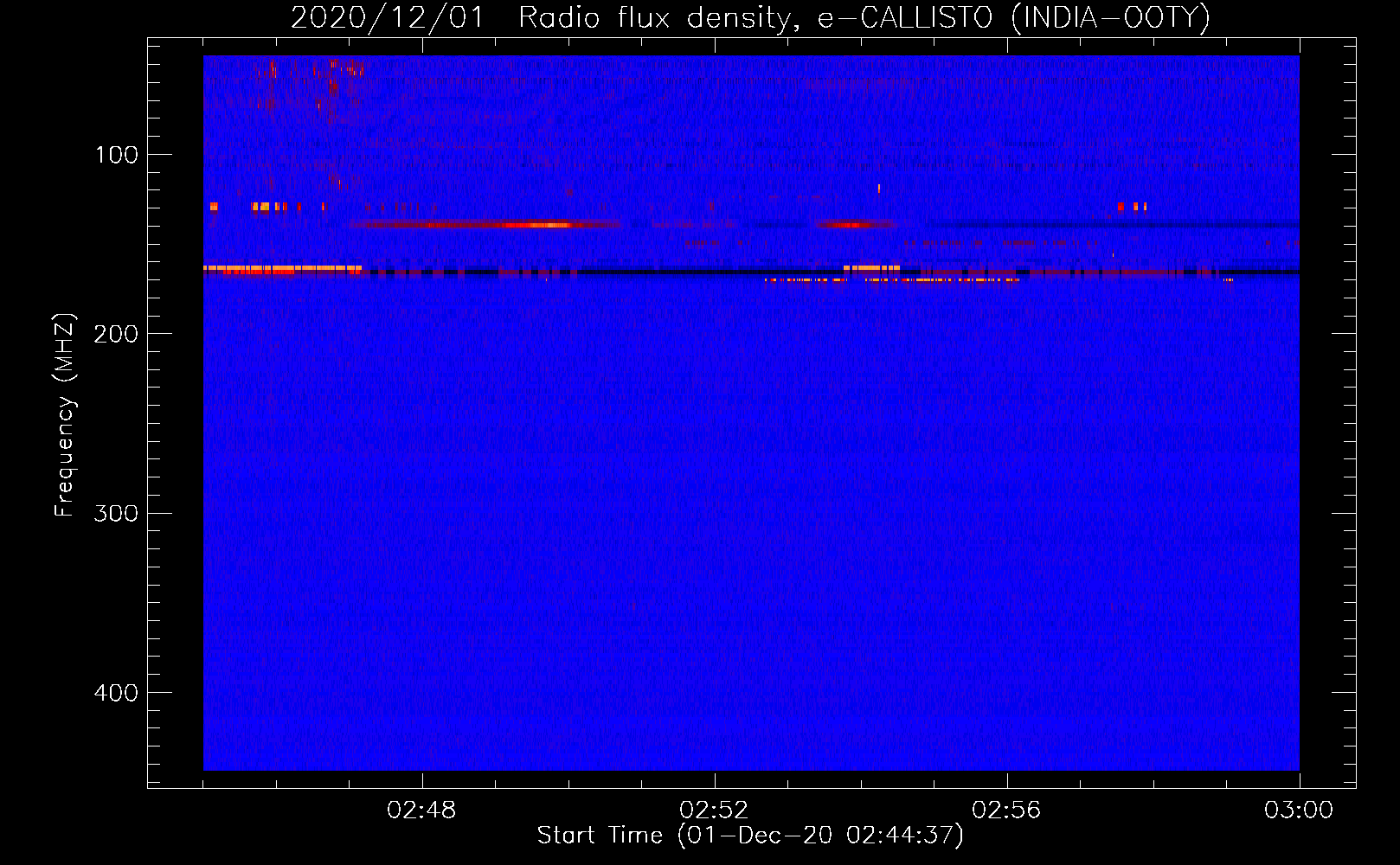Click the 02:48 time tick label

tap(421, 811)
